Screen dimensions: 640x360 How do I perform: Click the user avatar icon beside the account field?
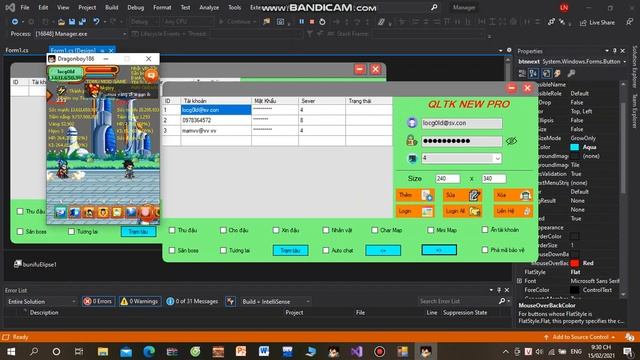coord(412,122)
